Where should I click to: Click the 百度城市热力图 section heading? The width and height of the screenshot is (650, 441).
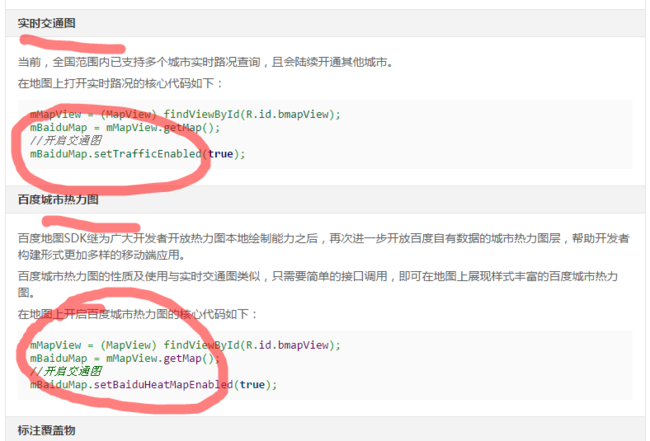58,199
